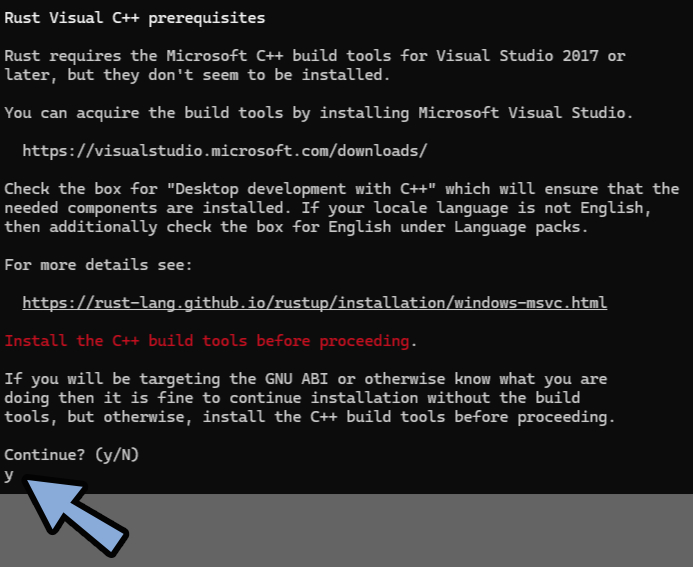
Task: Click the 'Continue? (y/N)' prompt
Action: pyautogui.click(x=72, y=455)
